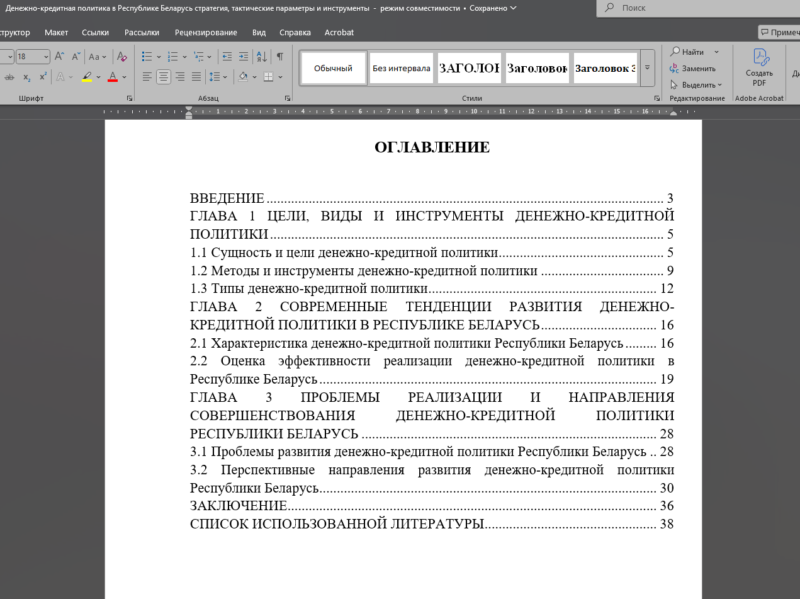
Task: Switch to the Рассылки tab
Action: (x=142, y=32)
